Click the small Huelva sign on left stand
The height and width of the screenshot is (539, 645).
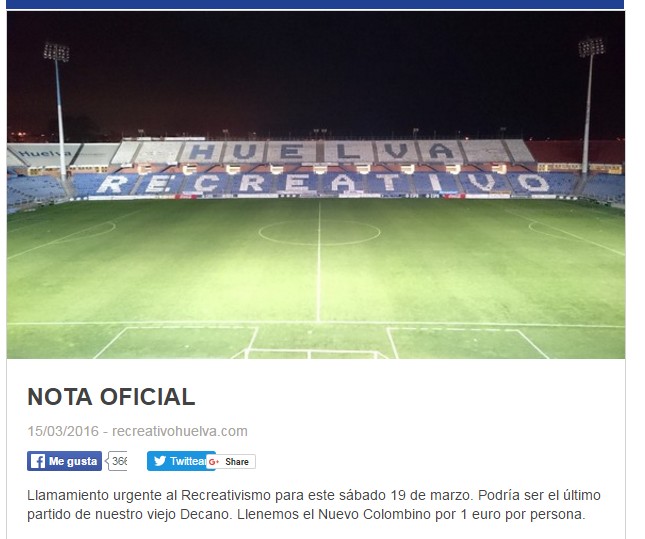click(44, 153)
